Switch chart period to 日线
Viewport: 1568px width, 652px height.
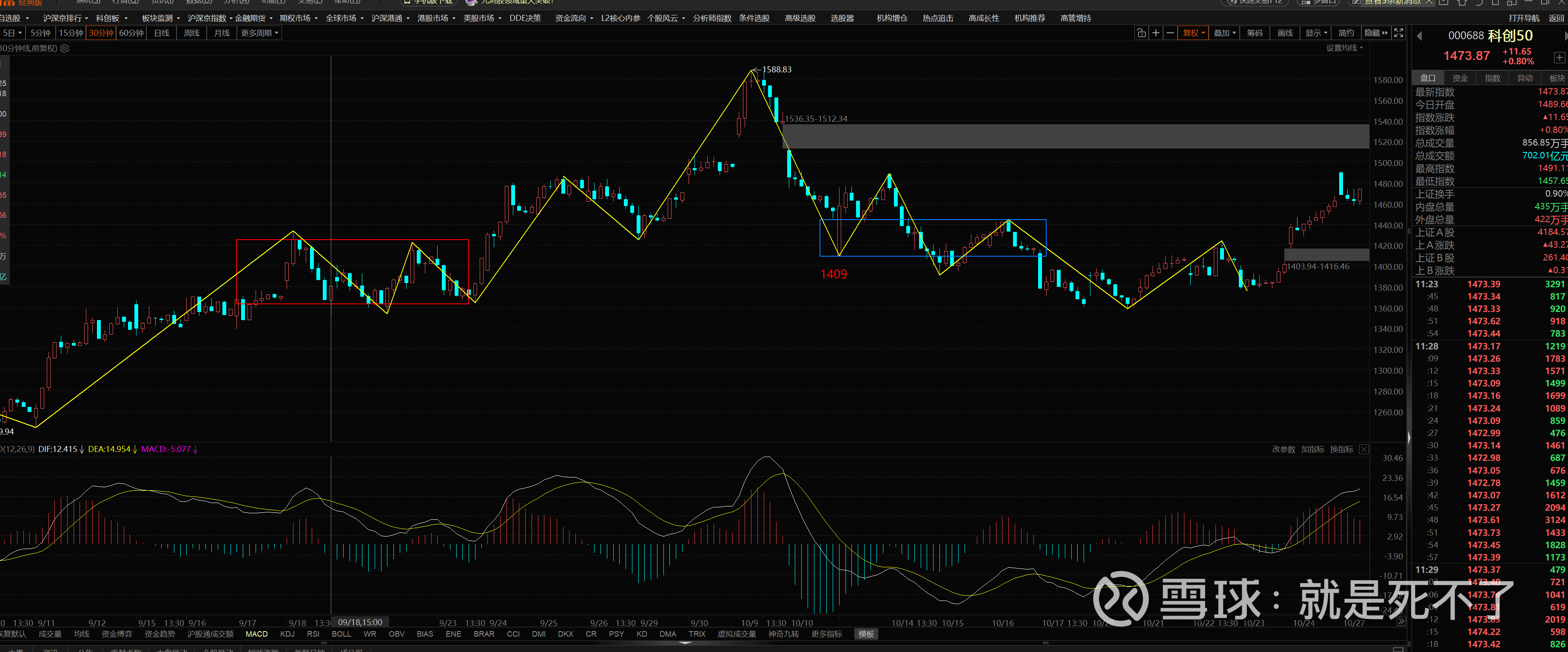coord(161,33)
